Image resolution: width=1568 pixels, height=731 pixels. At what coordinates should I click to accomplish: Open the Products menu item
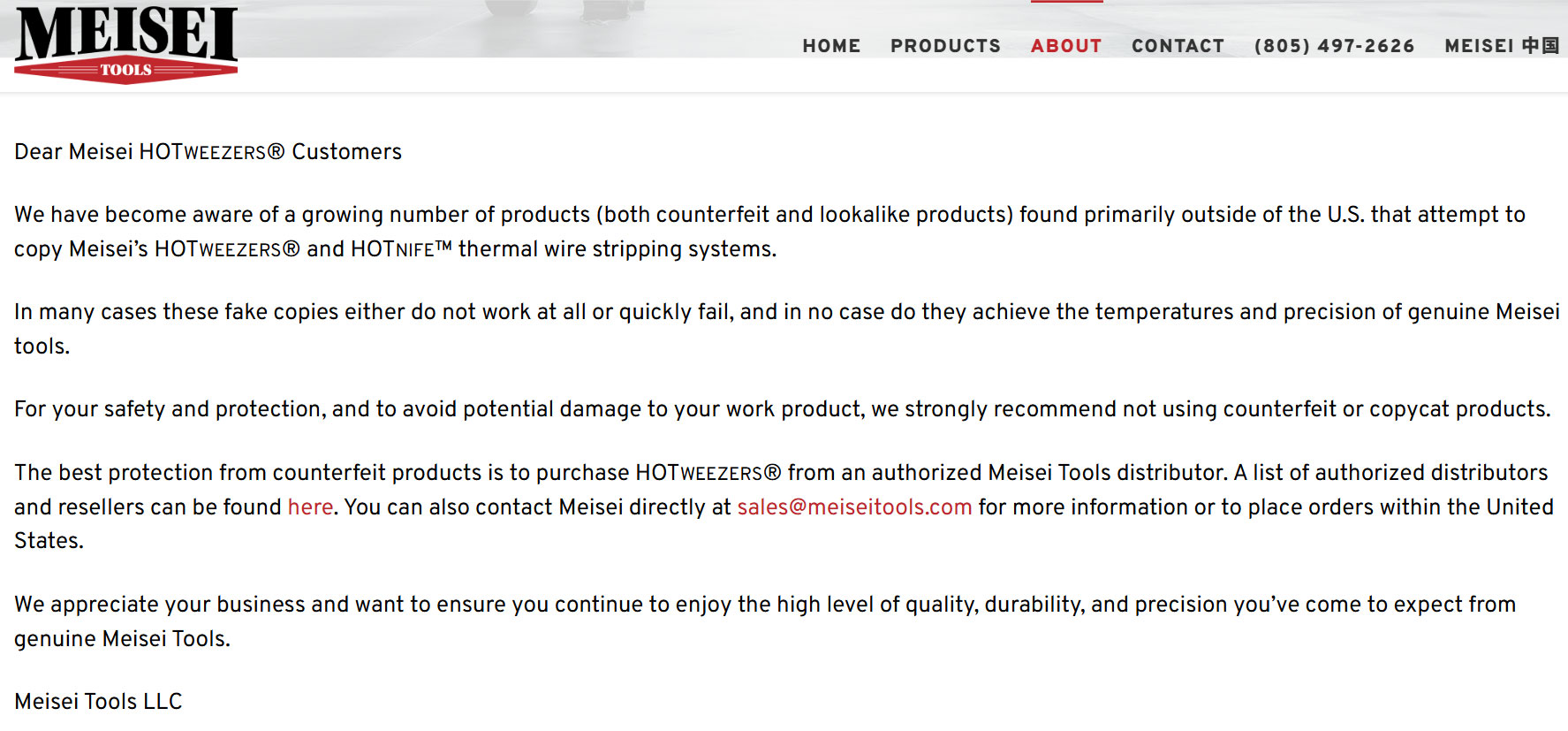pos(945,46)
